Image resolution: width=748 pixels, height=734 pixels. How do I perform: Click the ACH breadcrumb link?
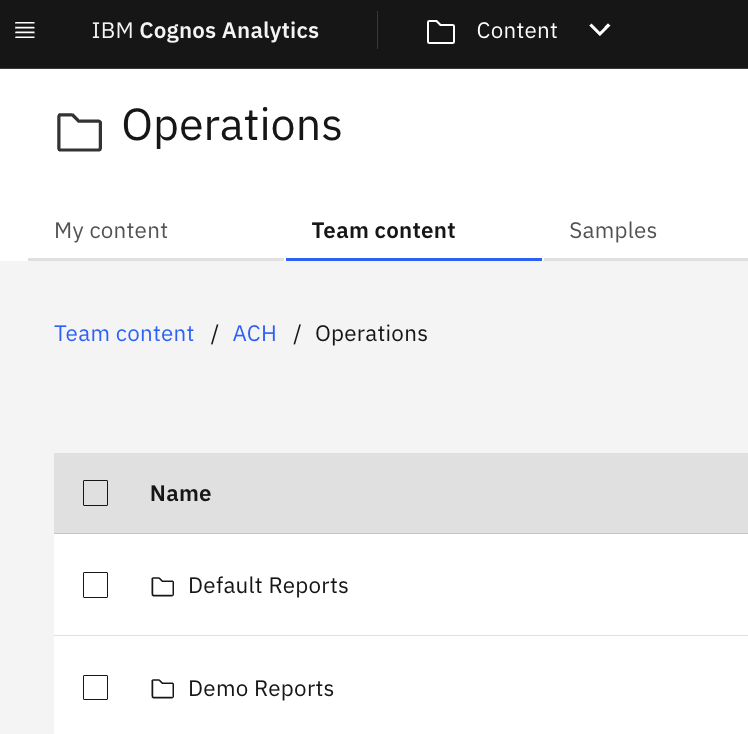point(254,334)
